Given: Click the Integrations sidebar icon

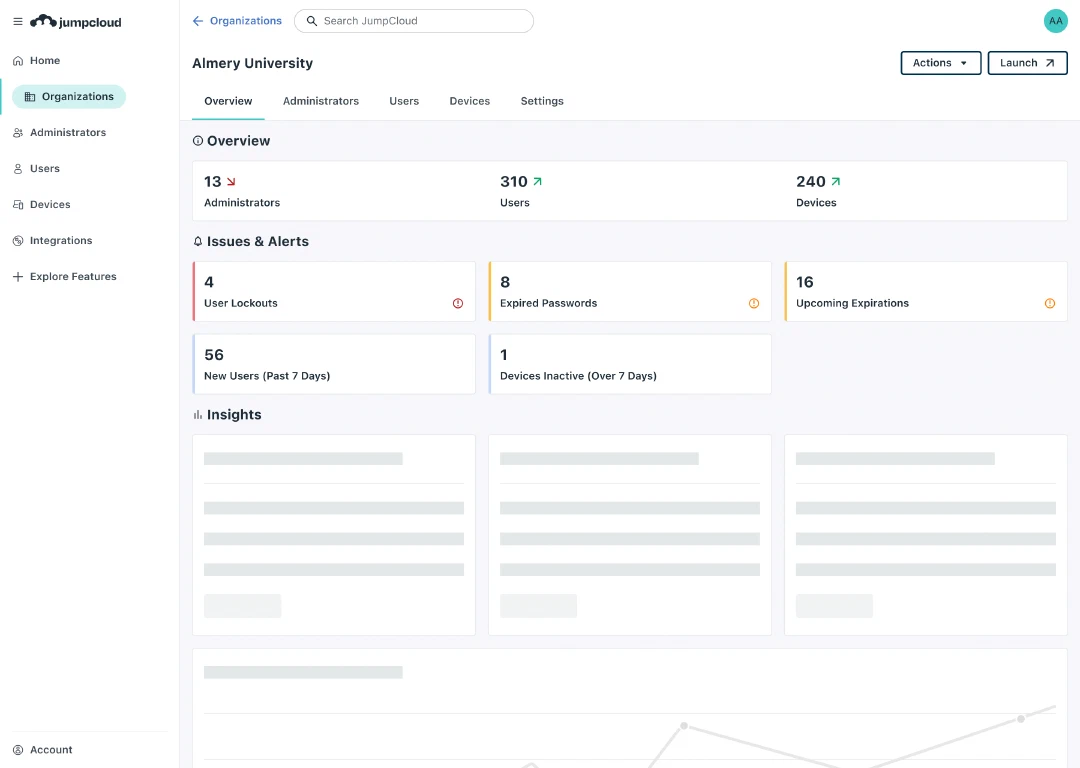Looking at the screenshot, I should 18,240.
